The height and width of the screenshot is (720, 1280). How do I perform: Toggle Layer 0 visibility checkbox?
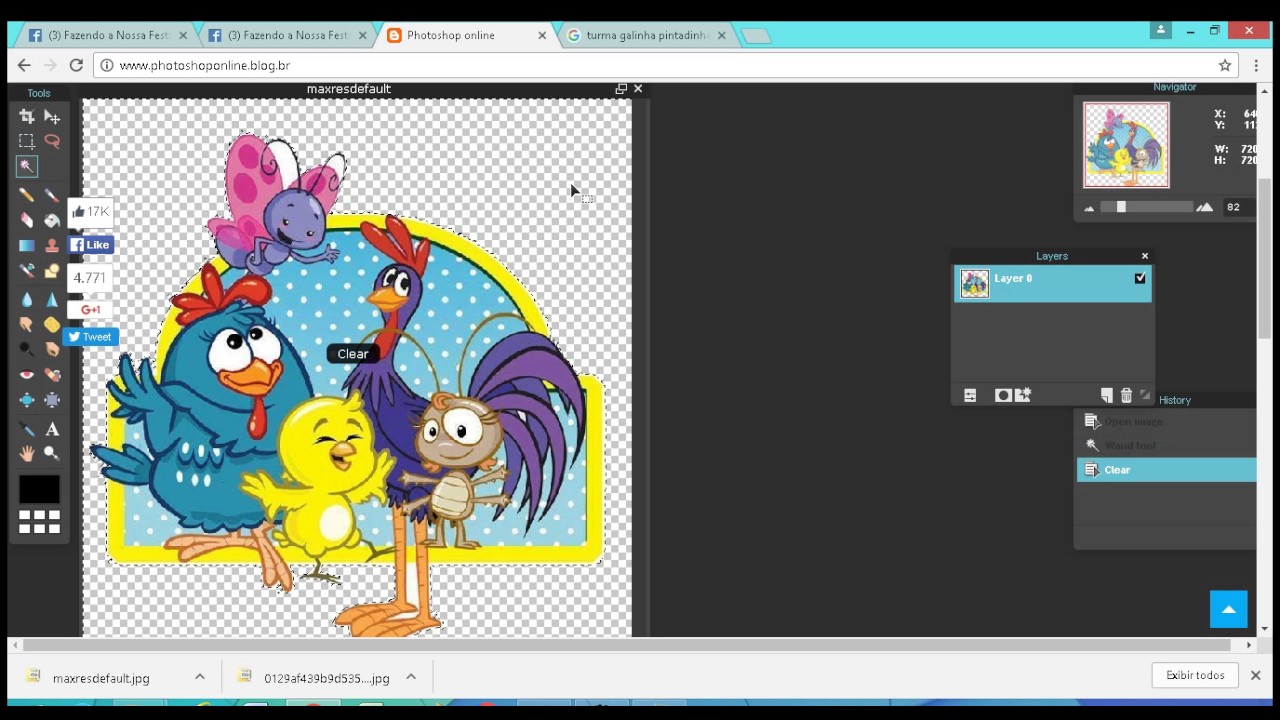[1140, 279]
